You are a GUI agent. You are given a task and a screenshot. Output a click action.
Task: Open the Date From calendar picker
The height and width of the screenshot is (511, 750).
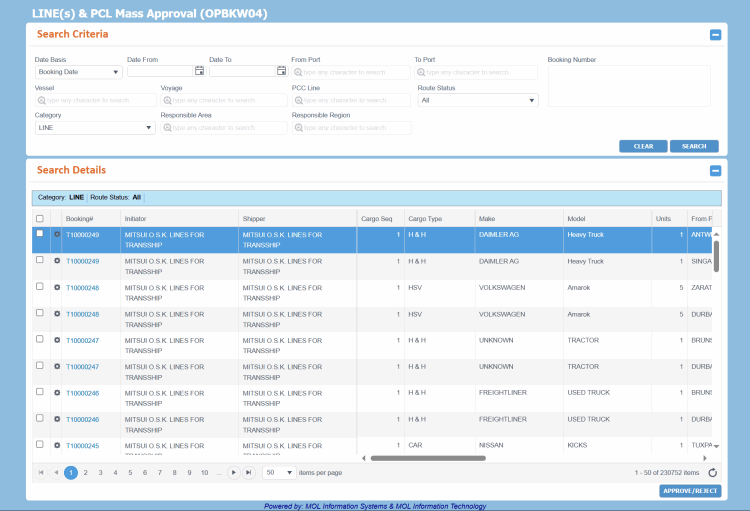pos(199,71)
